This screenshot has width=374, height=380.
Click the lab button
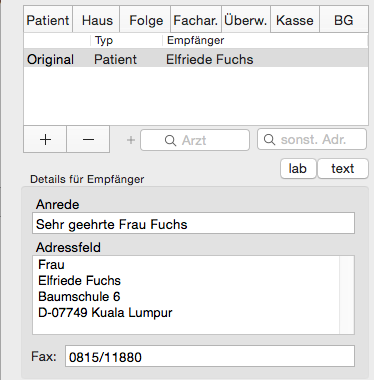coord(298,169)
